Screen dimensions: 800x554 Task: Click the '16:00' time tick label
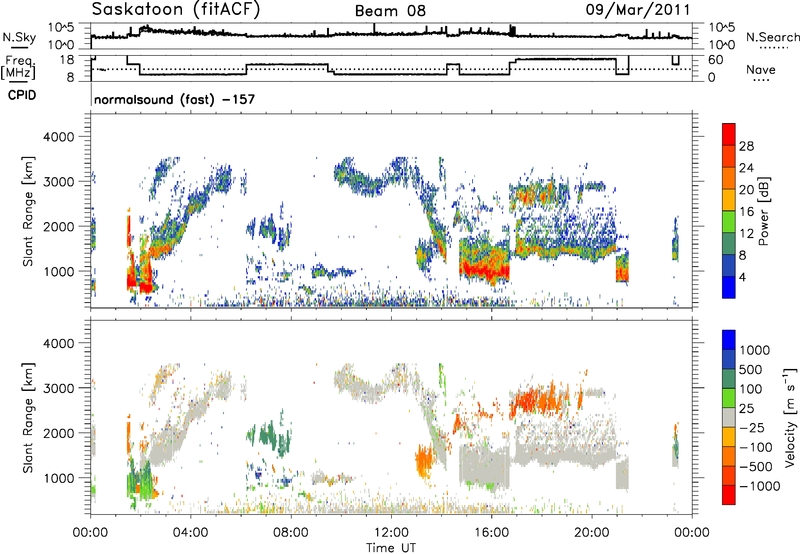[491, 533]
